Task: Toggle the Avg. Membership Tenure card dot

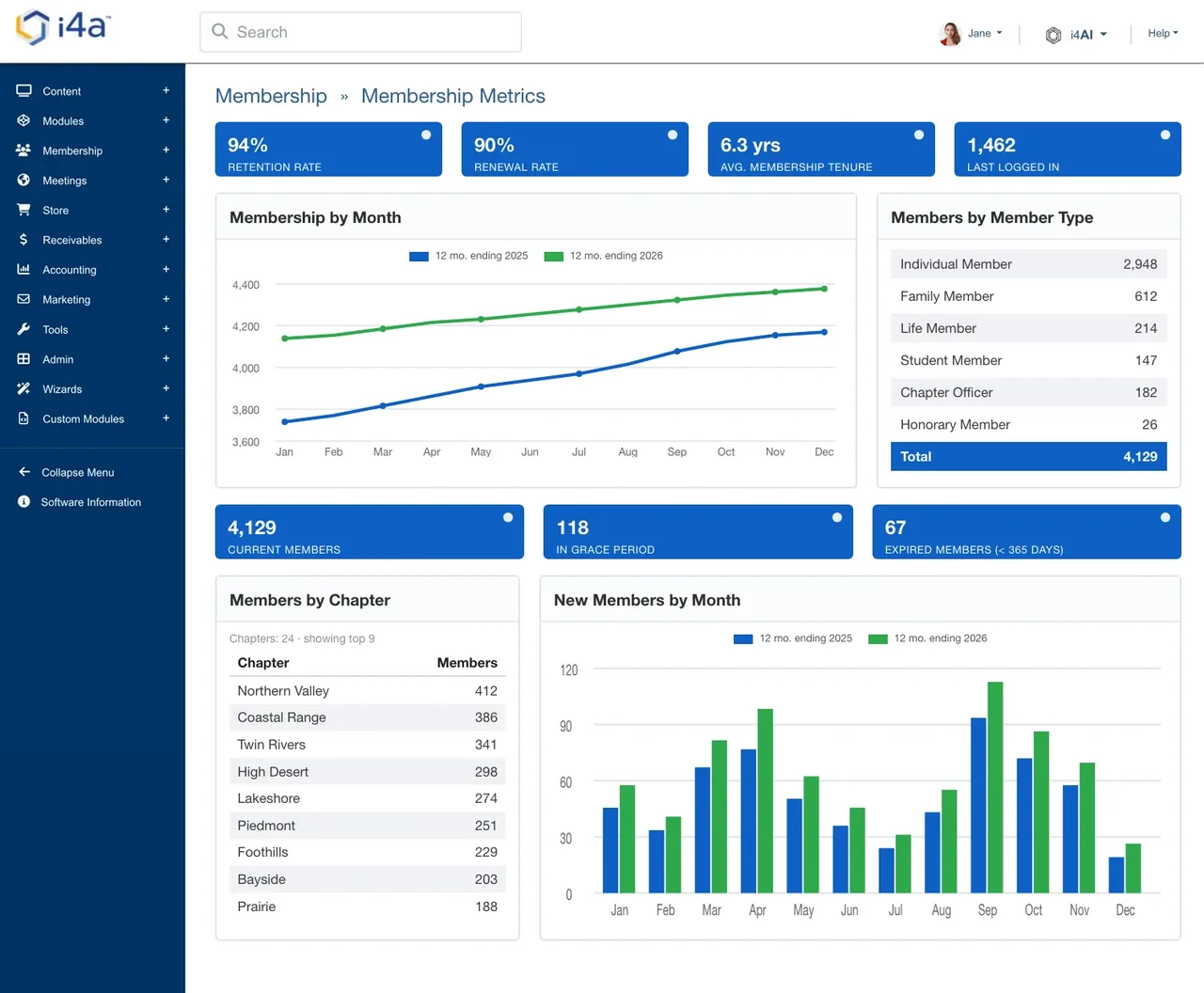Action: tap(919, 135)
